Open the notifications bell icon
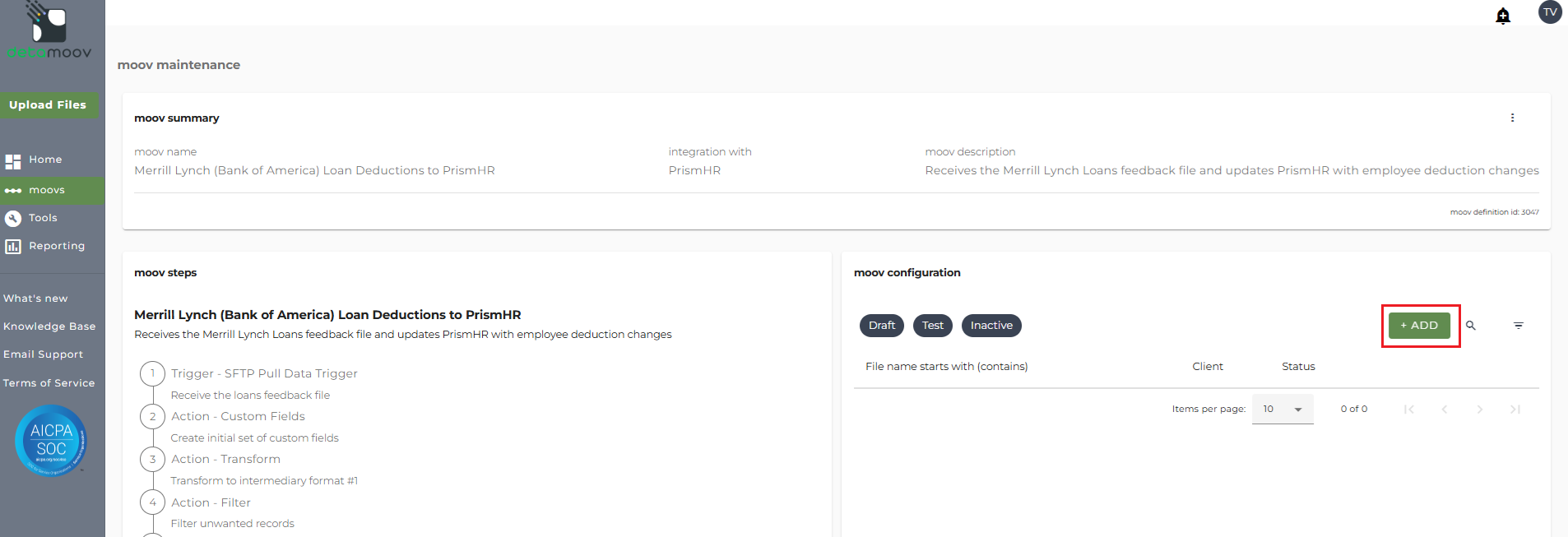Viewport: 1568px width, 537px height. click(1503, 16)
